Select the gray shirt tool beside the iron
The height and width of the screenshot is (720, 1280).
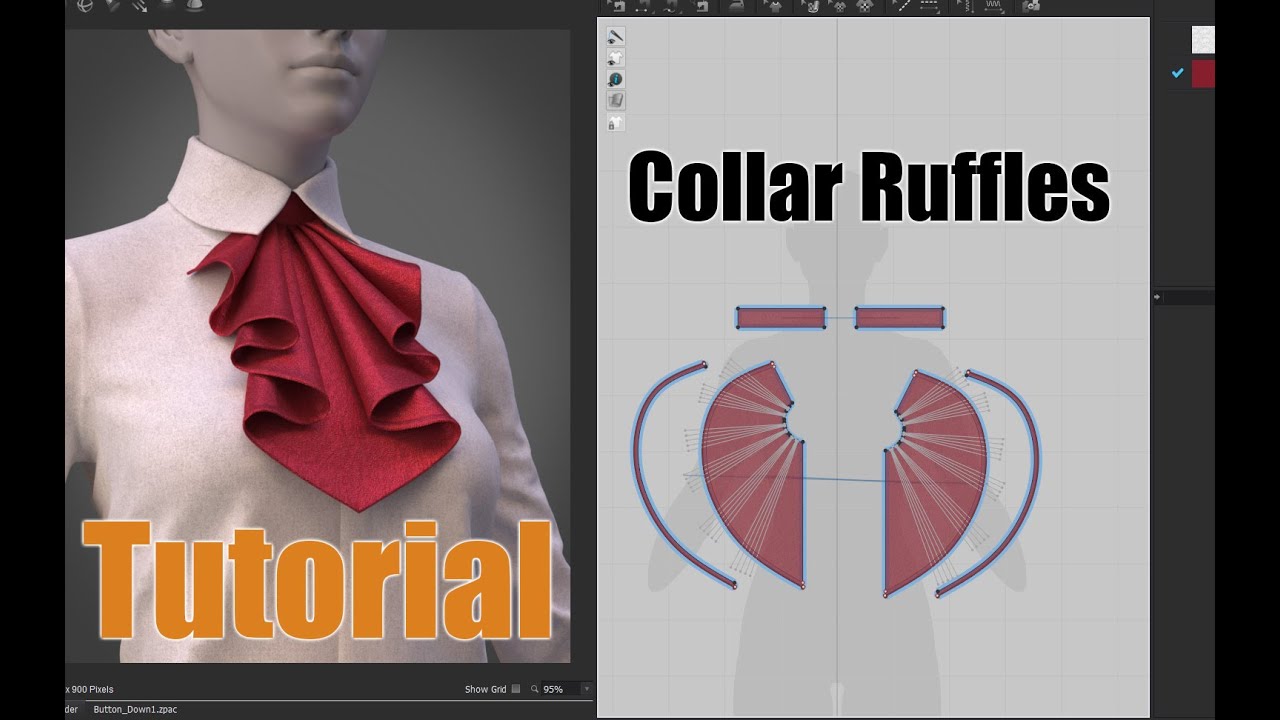tap(773, 6)
